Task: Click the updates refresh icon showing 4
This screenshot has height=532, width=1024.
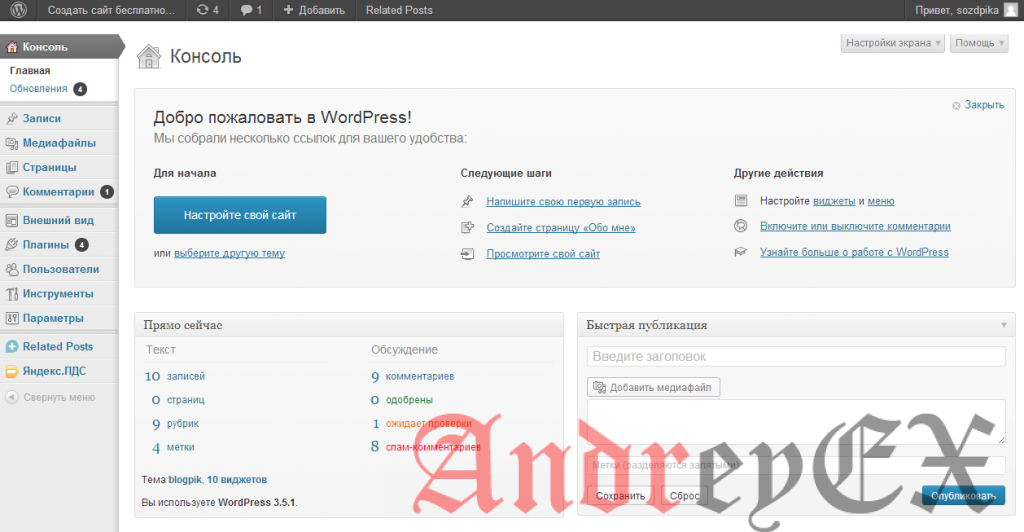Action: pyautogui.click(x=202, y=10)
